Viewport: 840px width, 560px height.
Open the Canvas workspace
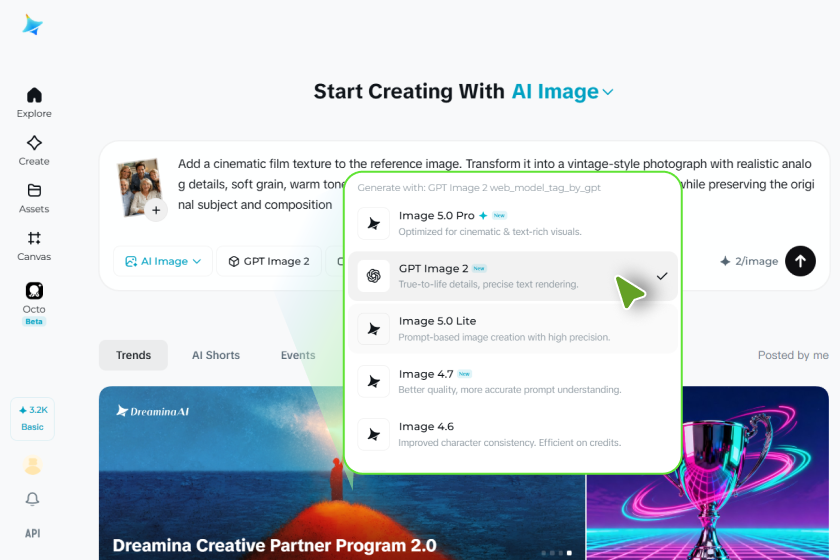point(34,246)
